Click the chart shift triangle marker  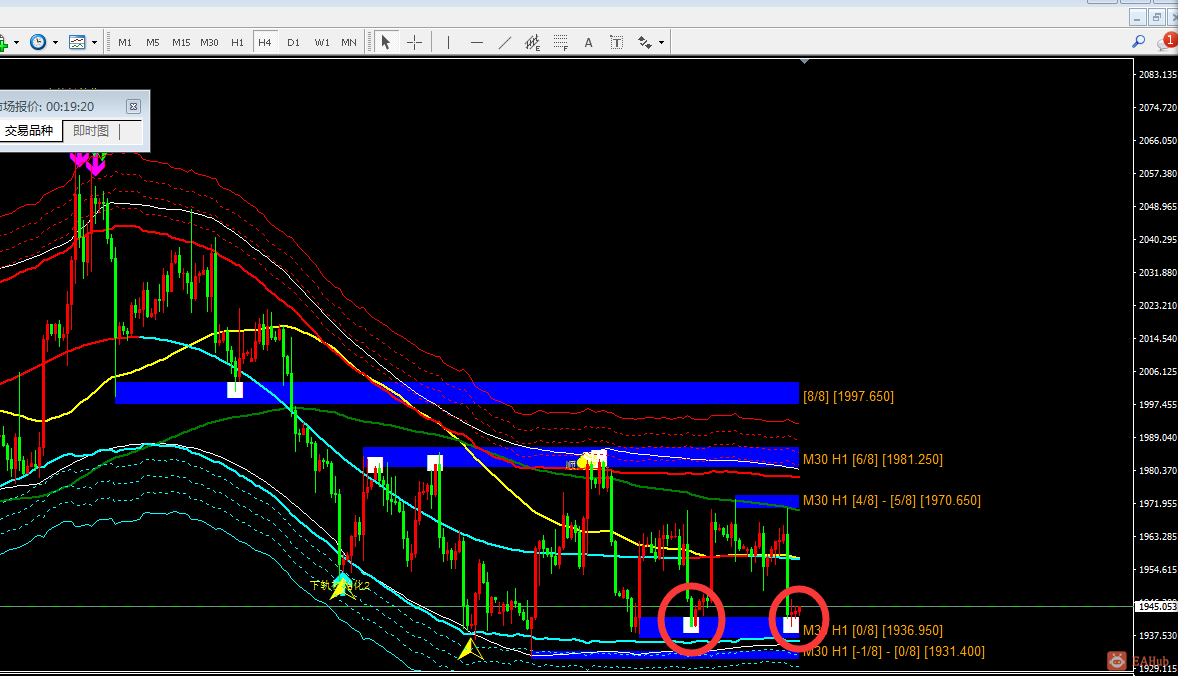pyautogui.click(x=805, y=62)
